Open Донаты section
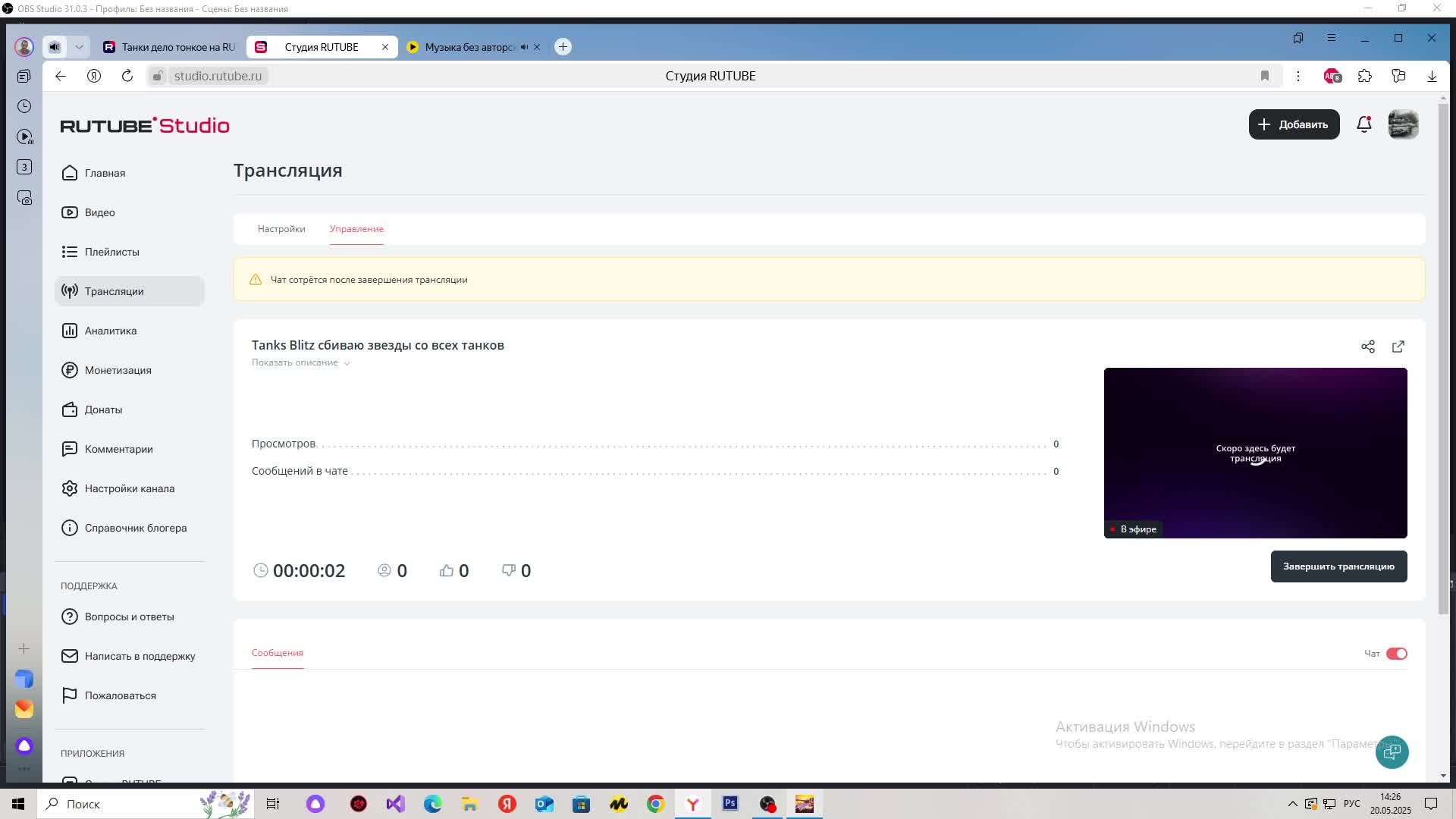The image size is (1456, 819). [129, 409]
